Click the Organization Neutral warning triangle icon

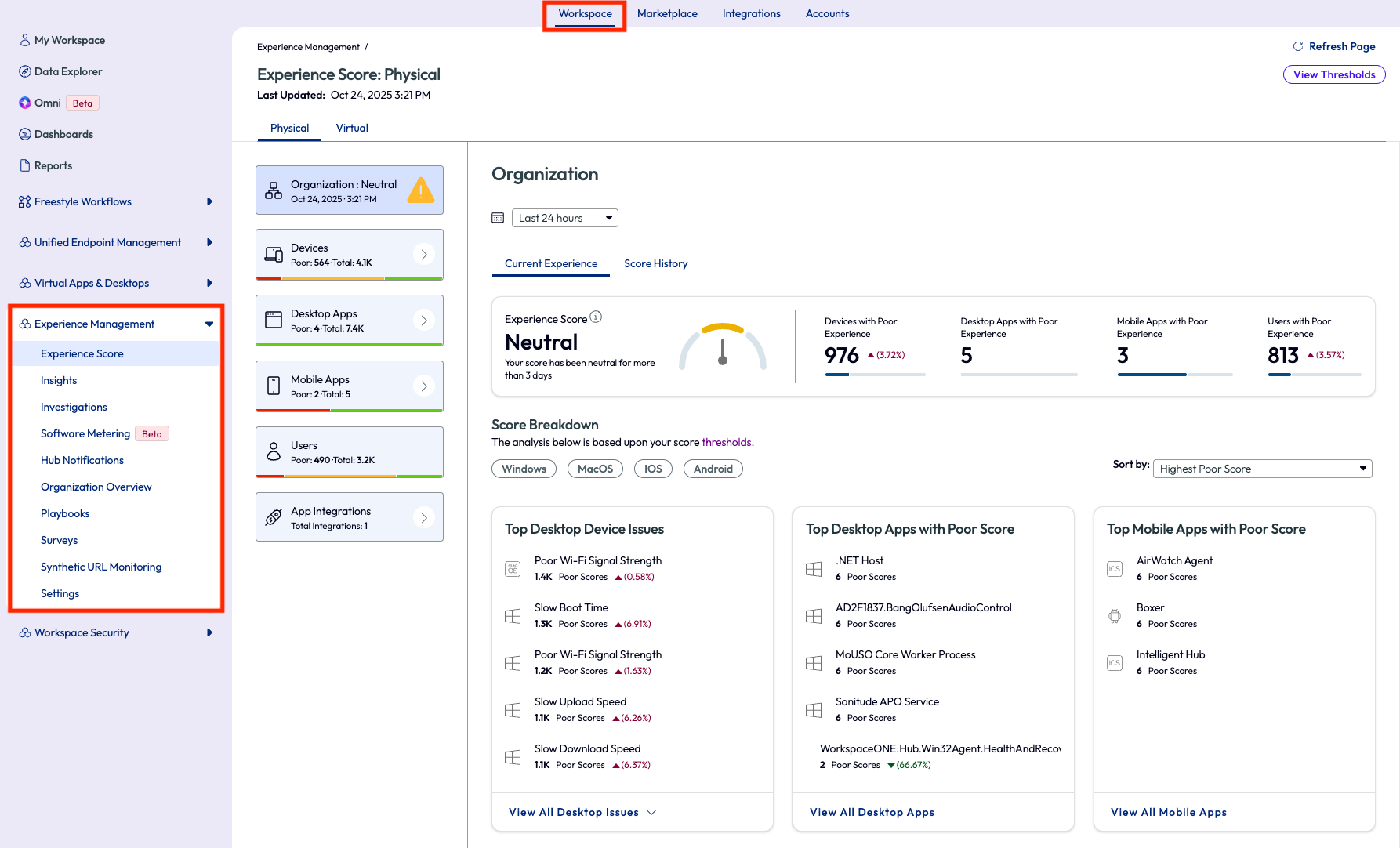(421, 190)
